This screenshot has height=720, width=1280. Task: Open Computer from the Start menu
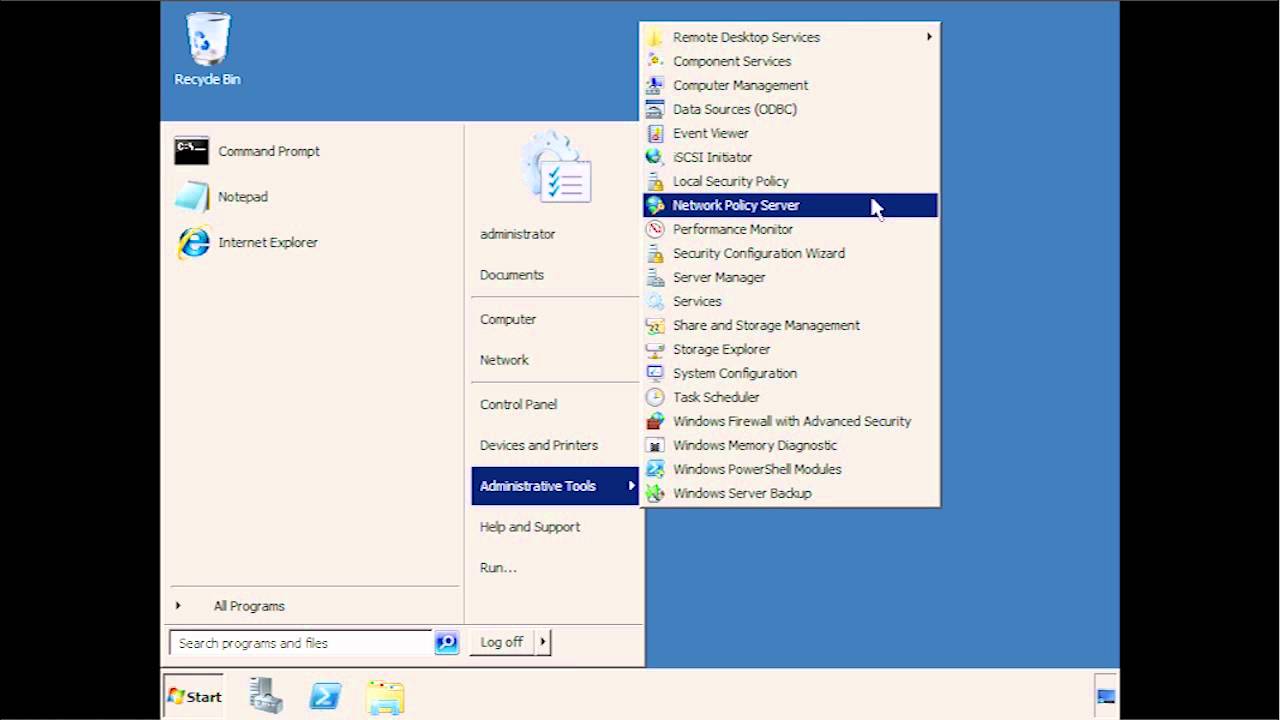(508, 319)
